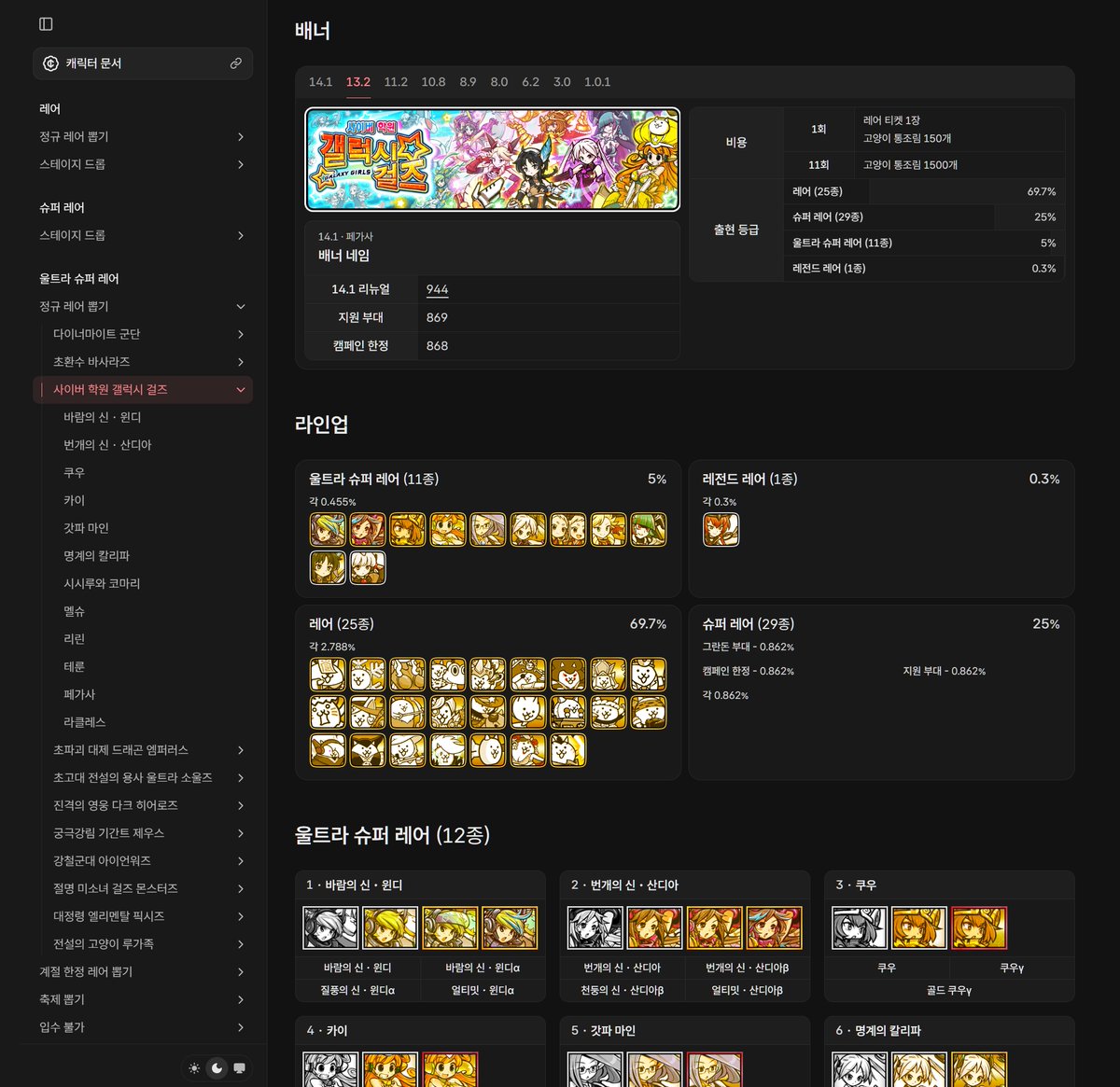
Task: Click the 갤럭시 걸즈 banner image
Action: [492, 160]
